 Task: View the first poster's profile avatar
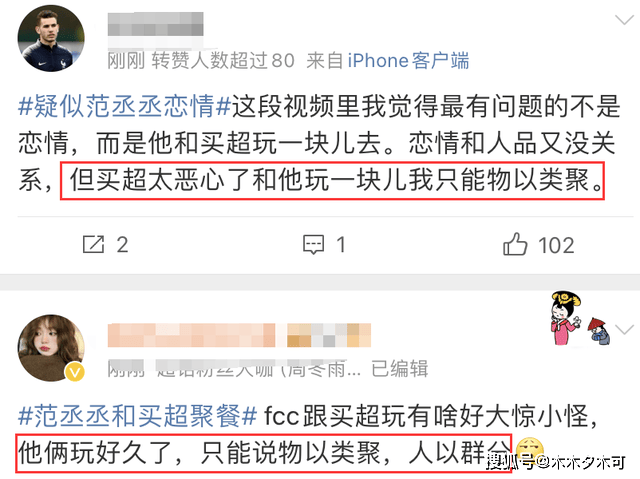click(x=51, y=38)
